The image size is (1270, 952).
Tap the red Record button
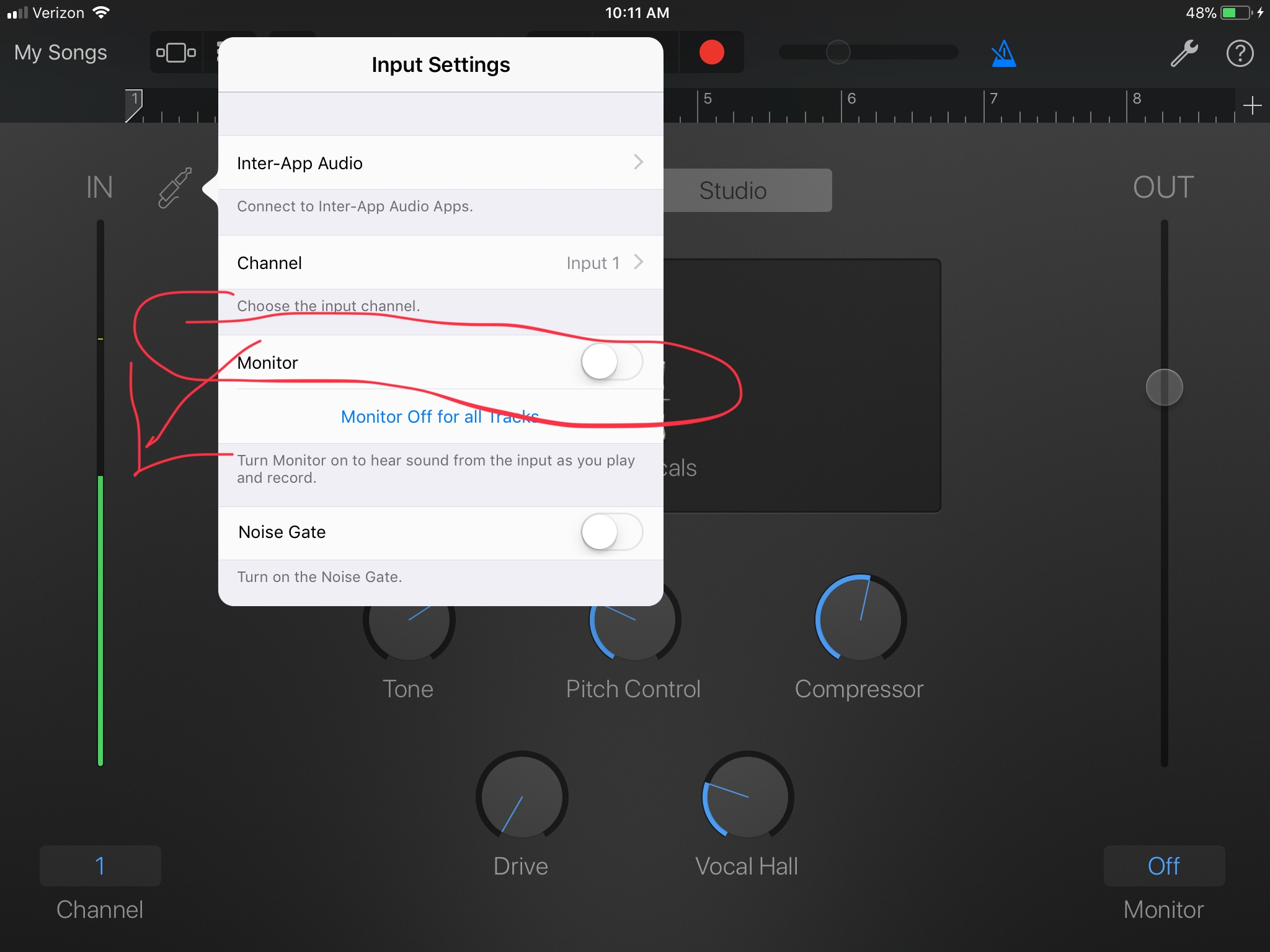click(711, 53)
